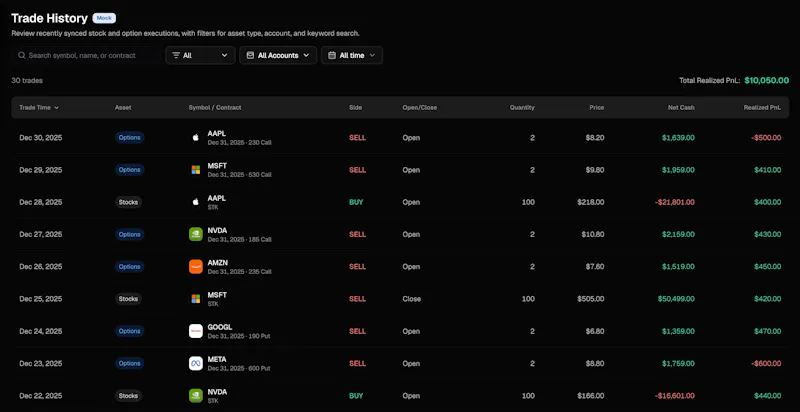The width and height of the screenshot is (800, 412).
Task: Click Stocks tag in Dec 28 row
Action: coord(128,202)
